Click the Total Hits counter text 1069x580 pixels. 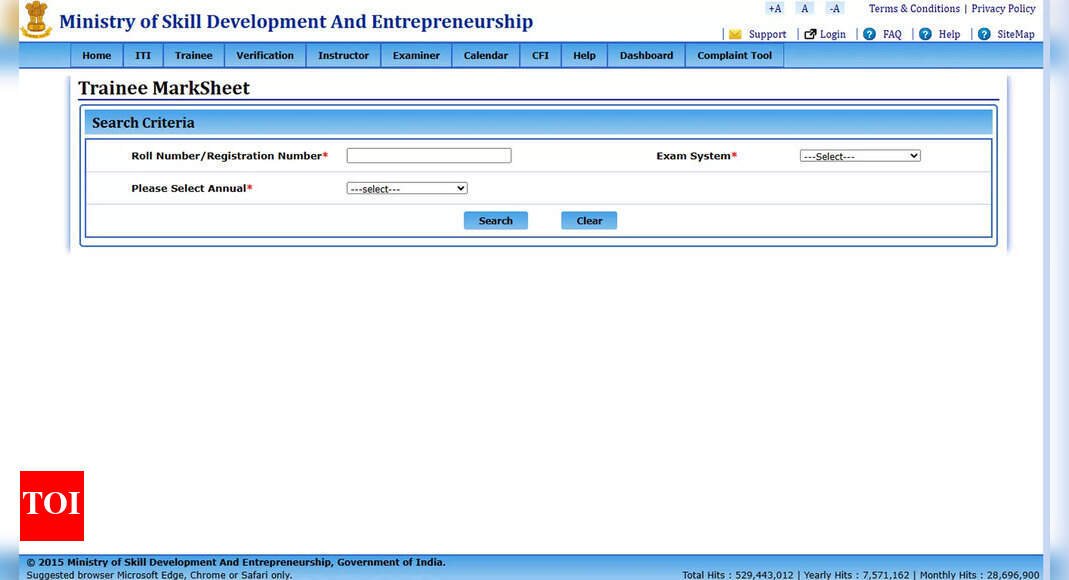tap(738, 575)
